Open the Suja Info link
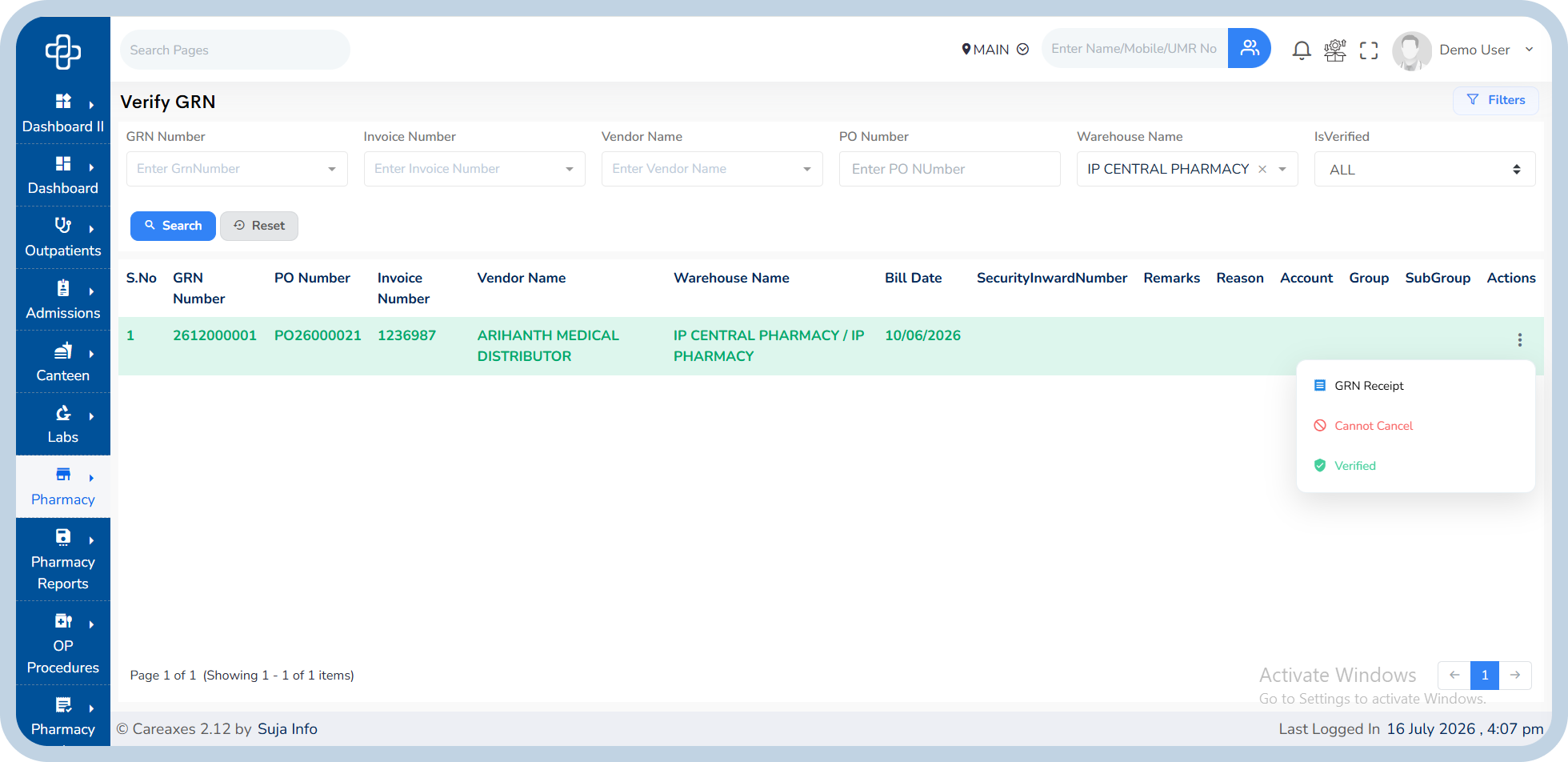Image resolution: width=1568 pixels, height=762 pixels. tap(287, 728)
